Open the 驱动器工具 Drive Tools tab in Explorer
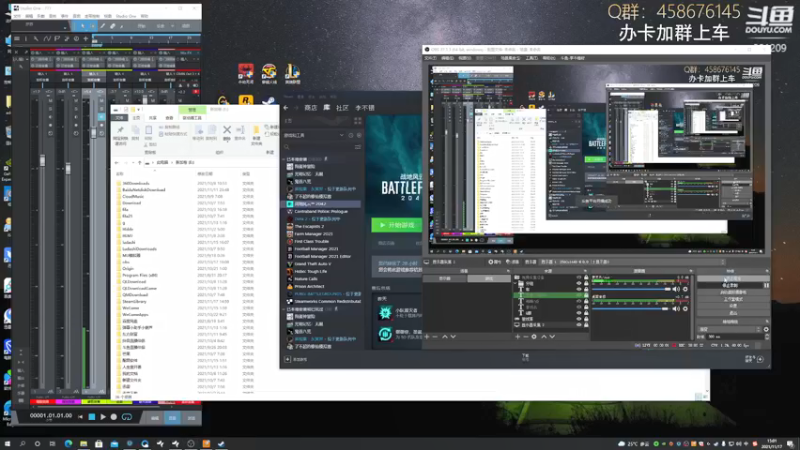This screenshot has height=450, width=800. click(x=192, y=118)
